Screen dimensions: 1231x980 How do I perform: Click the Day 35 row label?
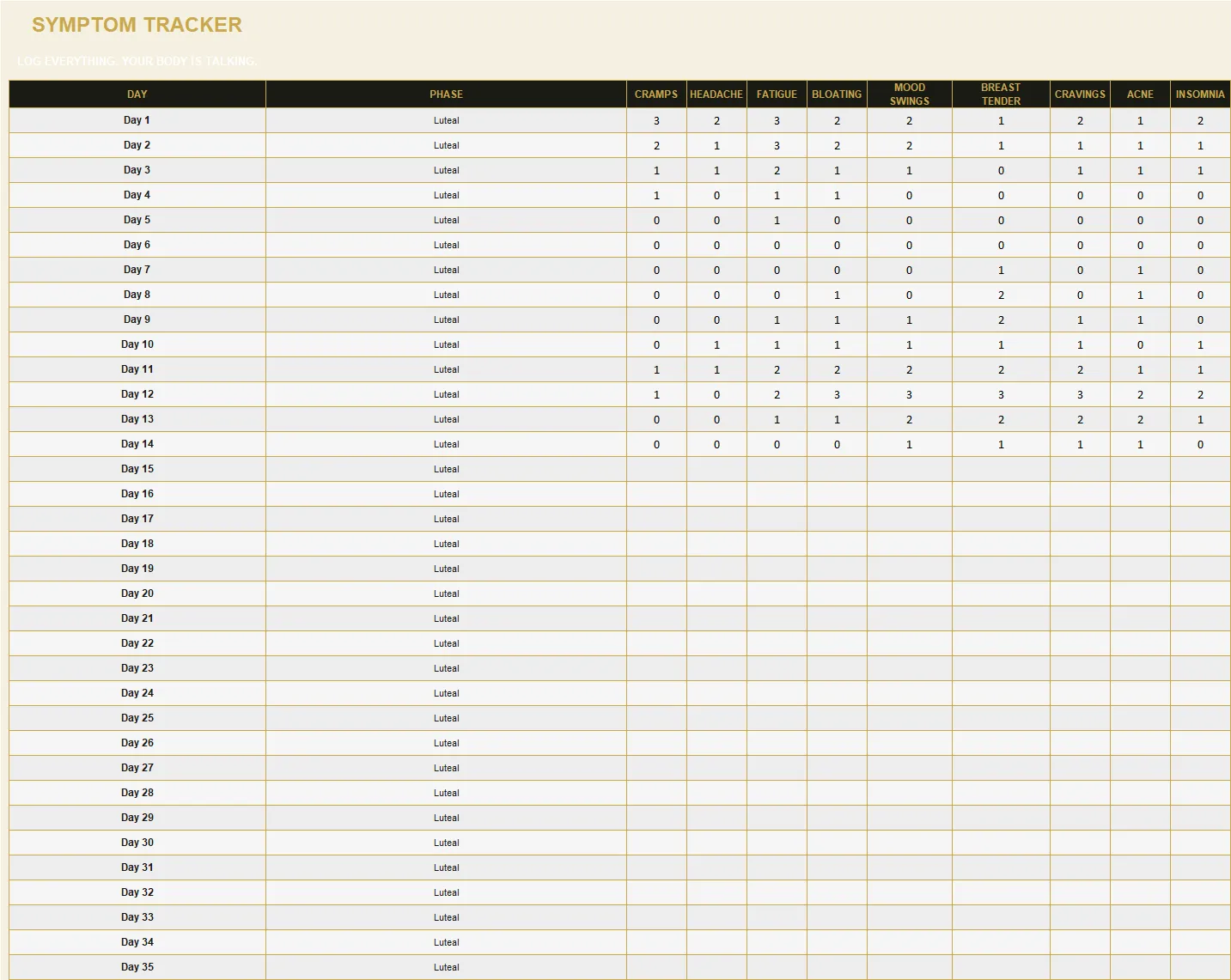coord(137,967)
